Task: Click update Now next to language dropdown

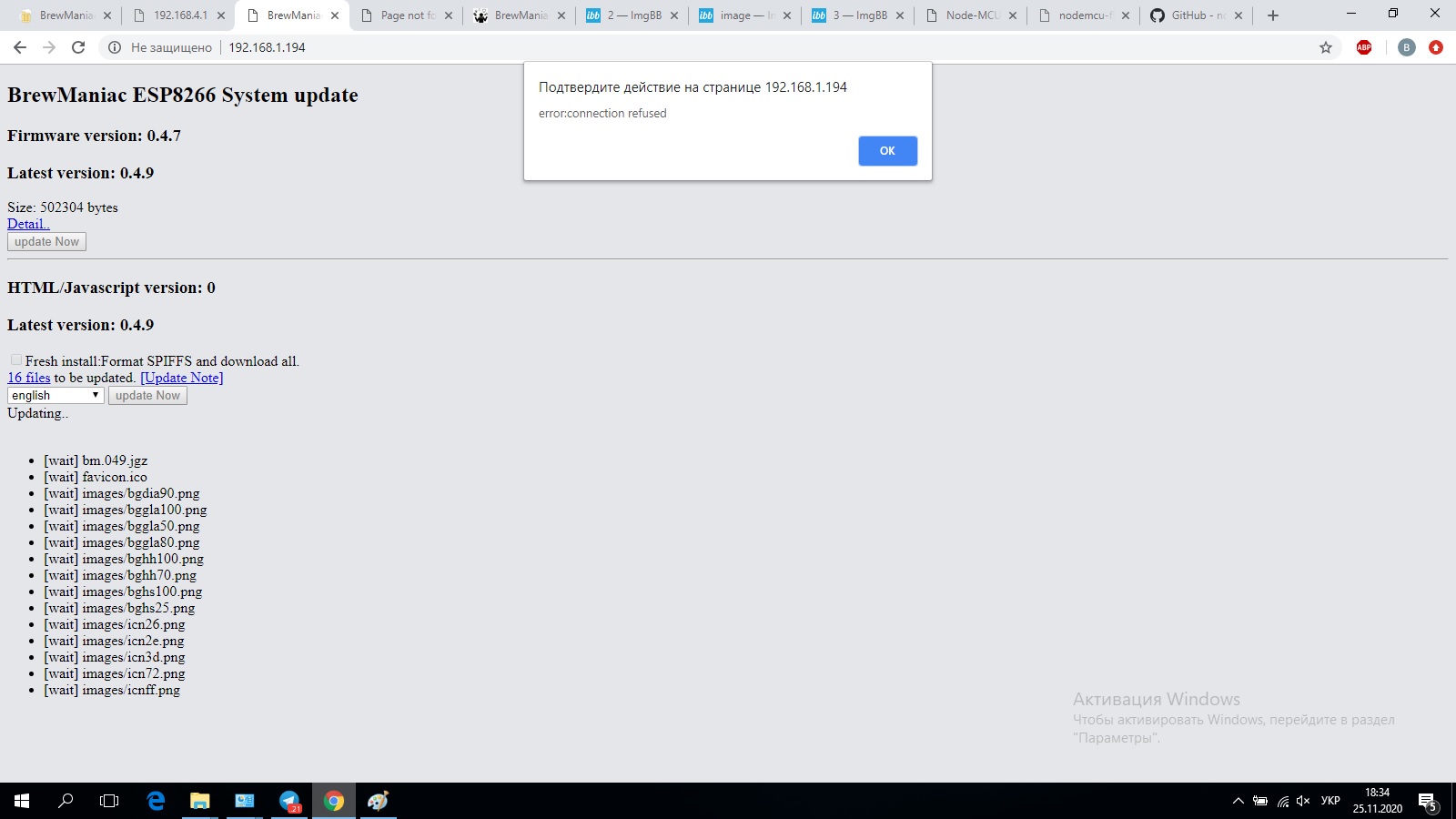Action: (x=147, y=396)
